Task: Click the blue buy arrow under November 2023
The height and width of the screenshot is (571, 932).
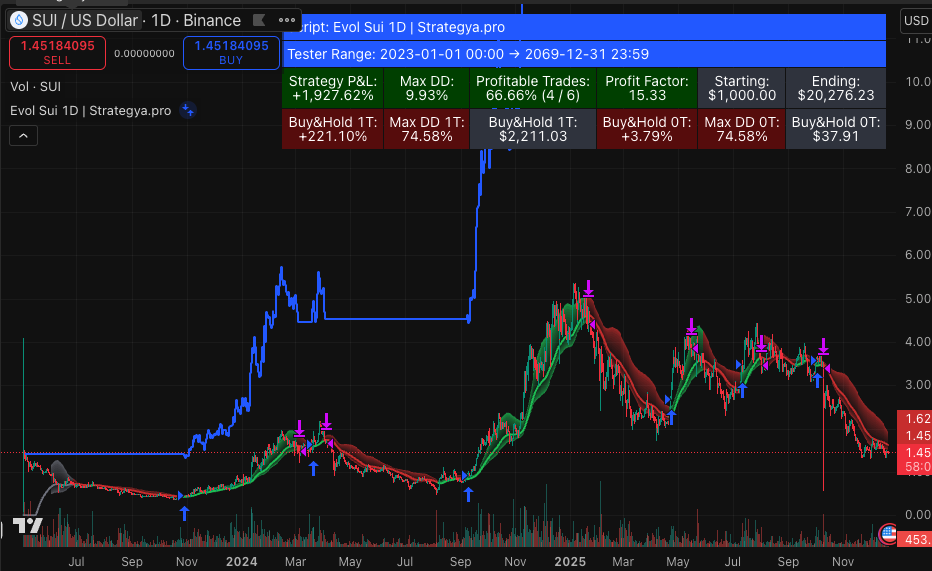Action: [184, 513]
